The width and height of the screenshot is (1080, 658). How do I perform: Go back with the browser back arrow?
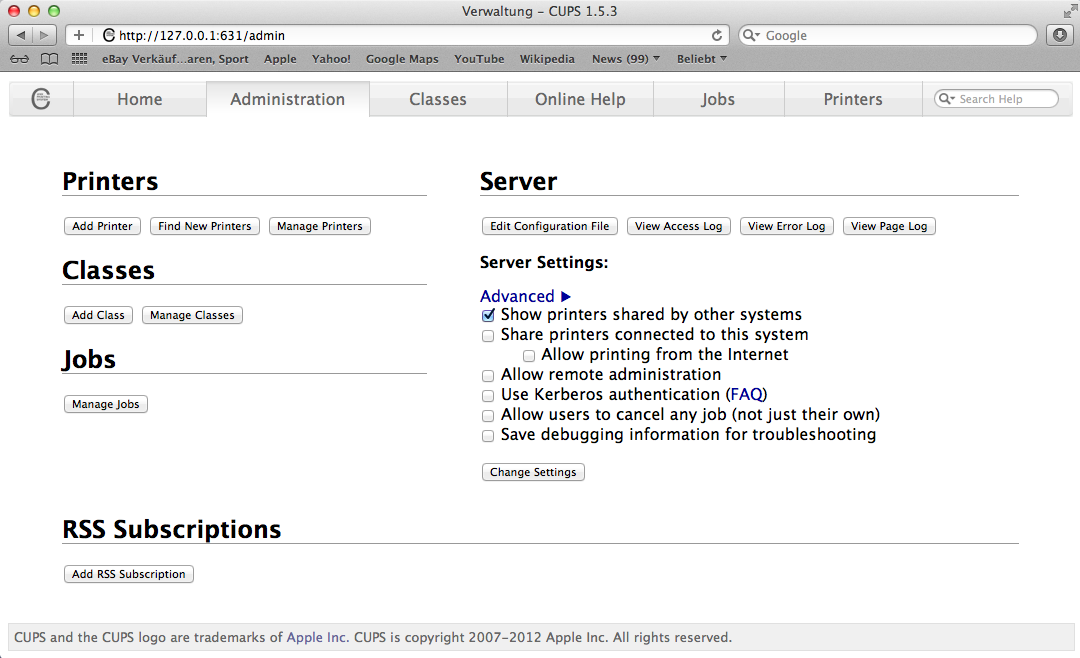[21, 35]
